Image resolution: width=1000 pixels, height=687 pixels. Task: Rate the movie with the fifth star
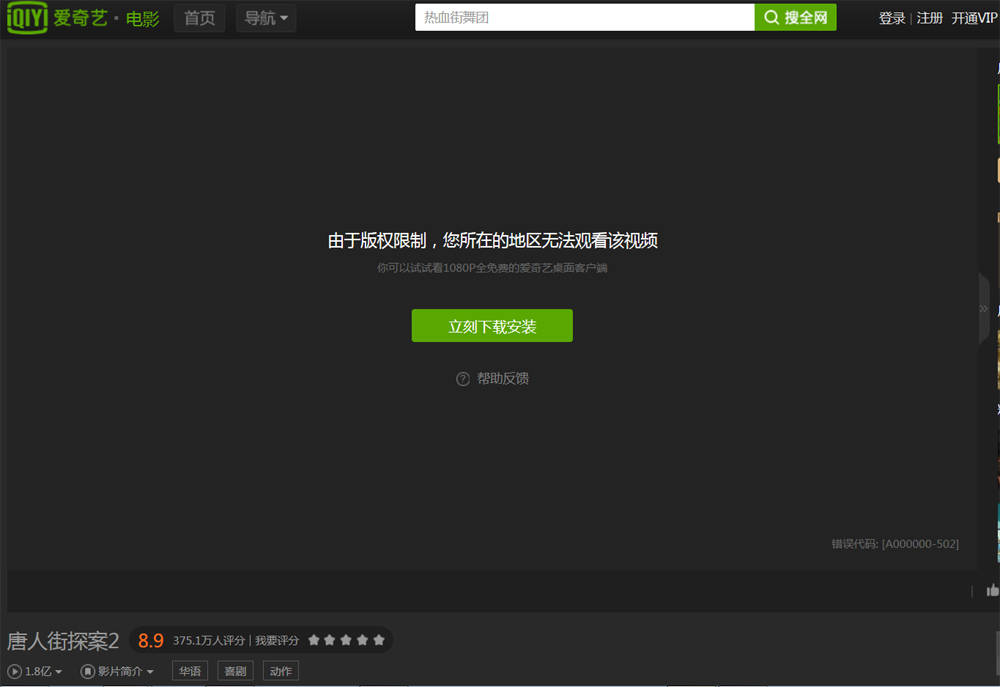pos(378,640)
